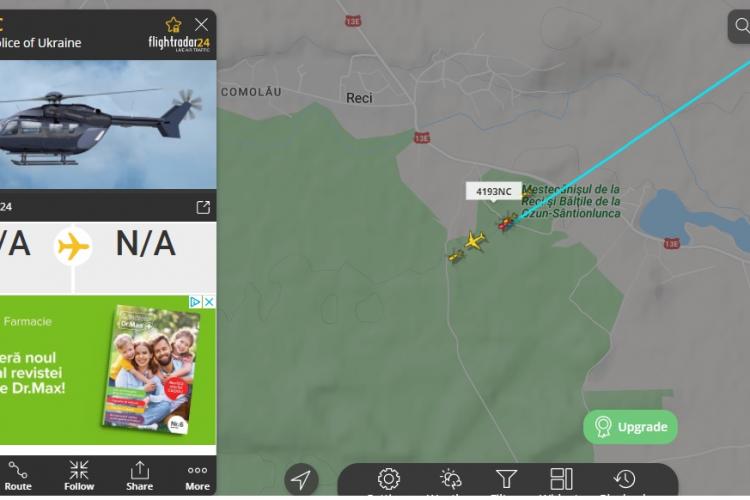750x500 pixels.
Task: Share this flight
Action: pyautogui.click(x=139, y=476)
